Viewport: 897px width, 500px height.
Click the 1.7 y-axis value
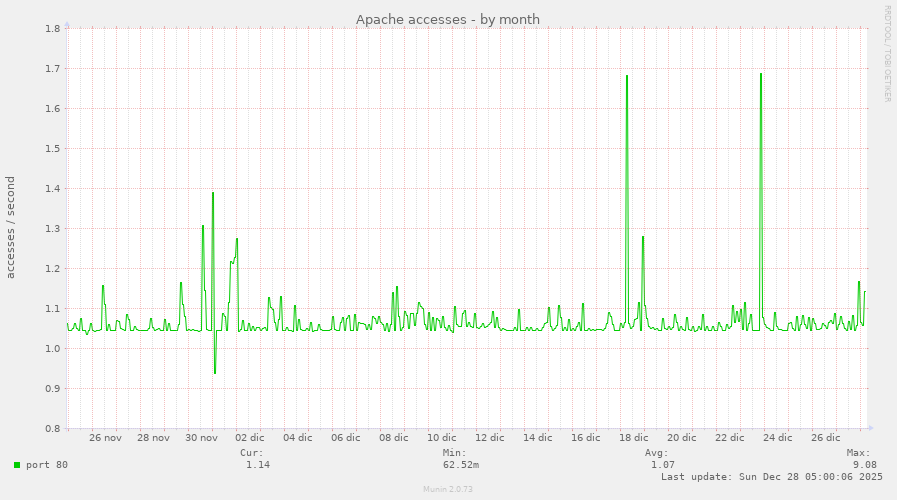[x=53, y=69]
